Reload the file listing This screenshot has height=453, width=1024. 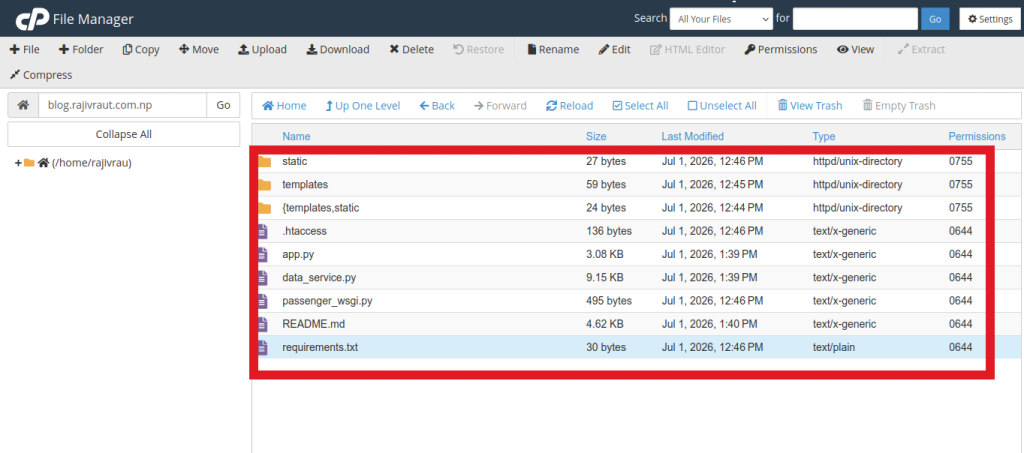[x=569, y=106]
